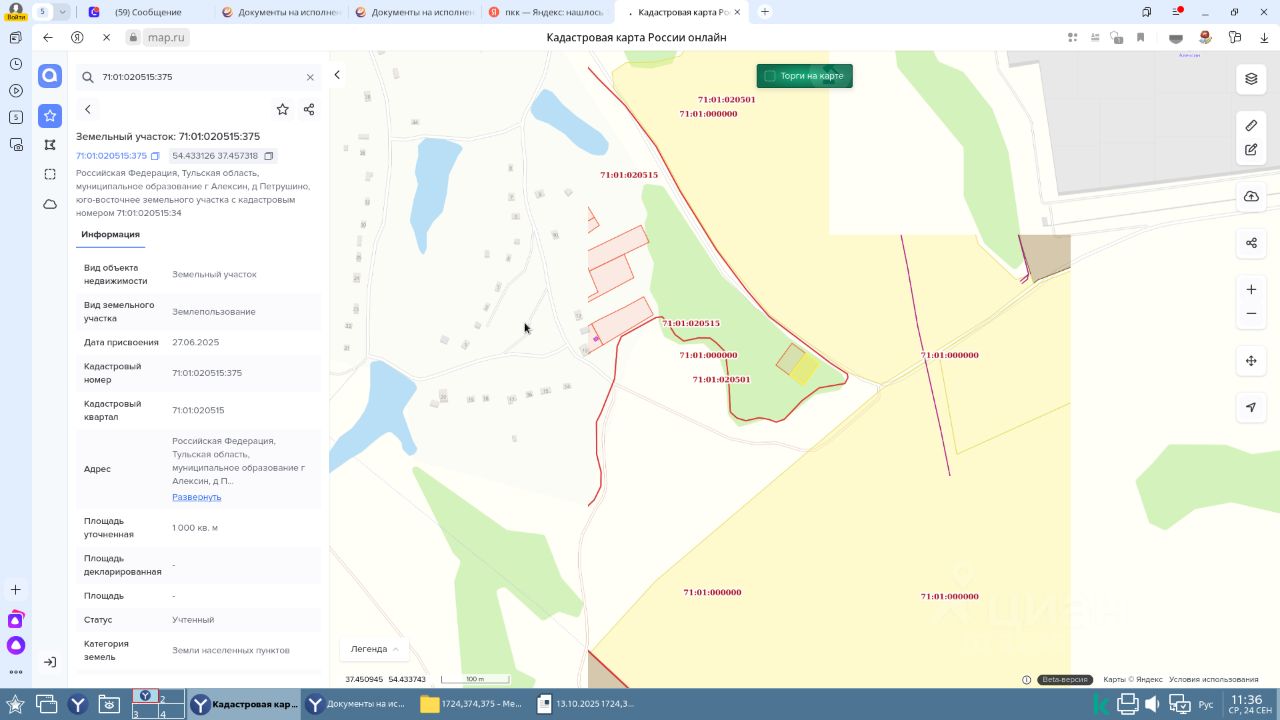
Task: Click the 'Условия использования' link
Action: [1214, 680]
